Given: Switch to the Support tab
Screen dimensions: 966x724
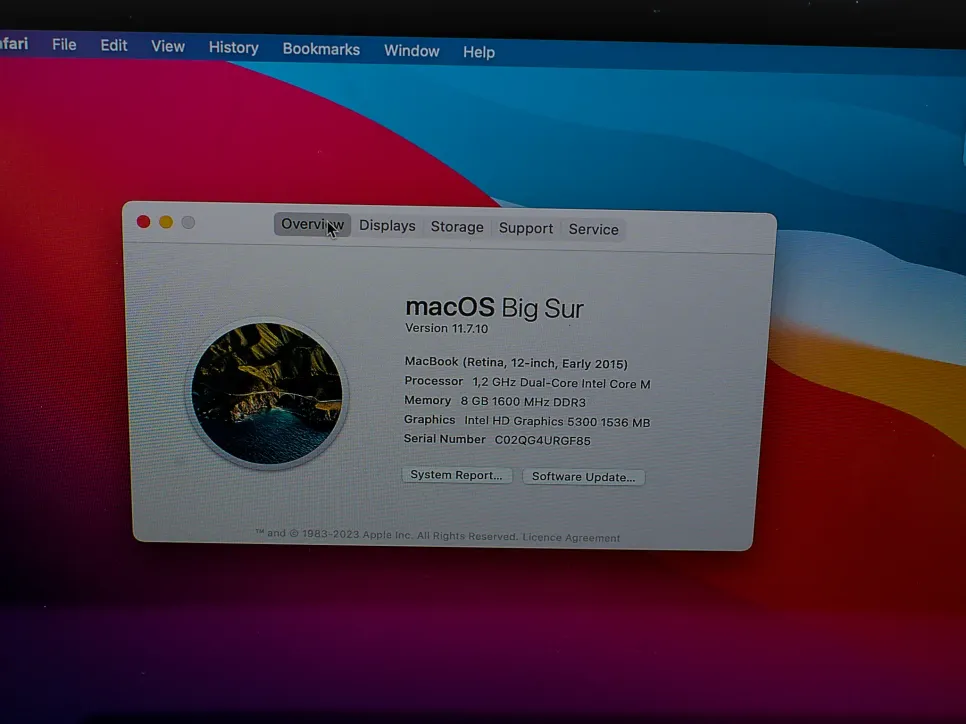Looking at the screenshot, I should pos(526,228).
